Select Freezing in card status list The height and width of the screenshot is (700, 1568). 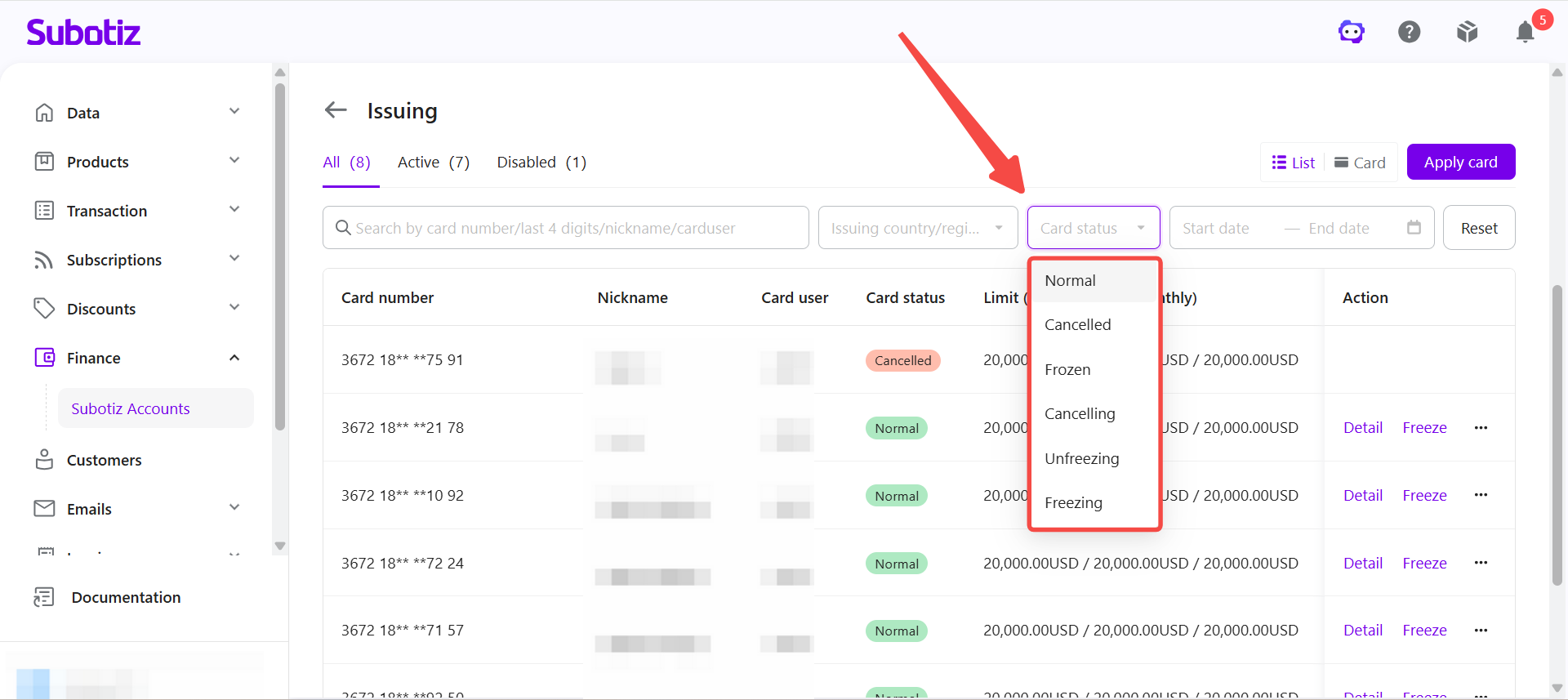[x=1094, y=502]
